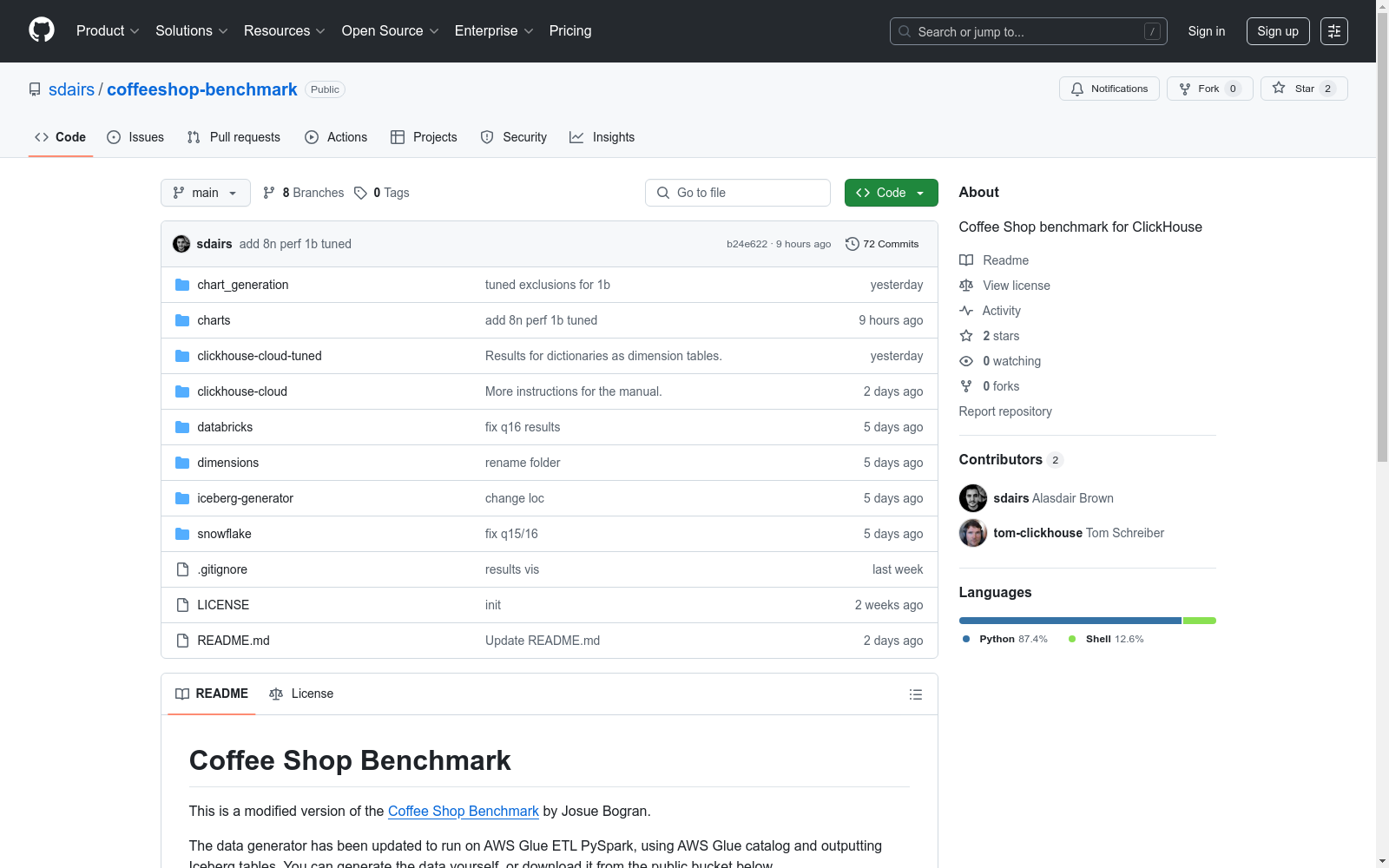The width and height of the screenshot is (1389, 868).
Task: Open the dimensions folder
Action: pyautogui.click(x=228, y=463)
